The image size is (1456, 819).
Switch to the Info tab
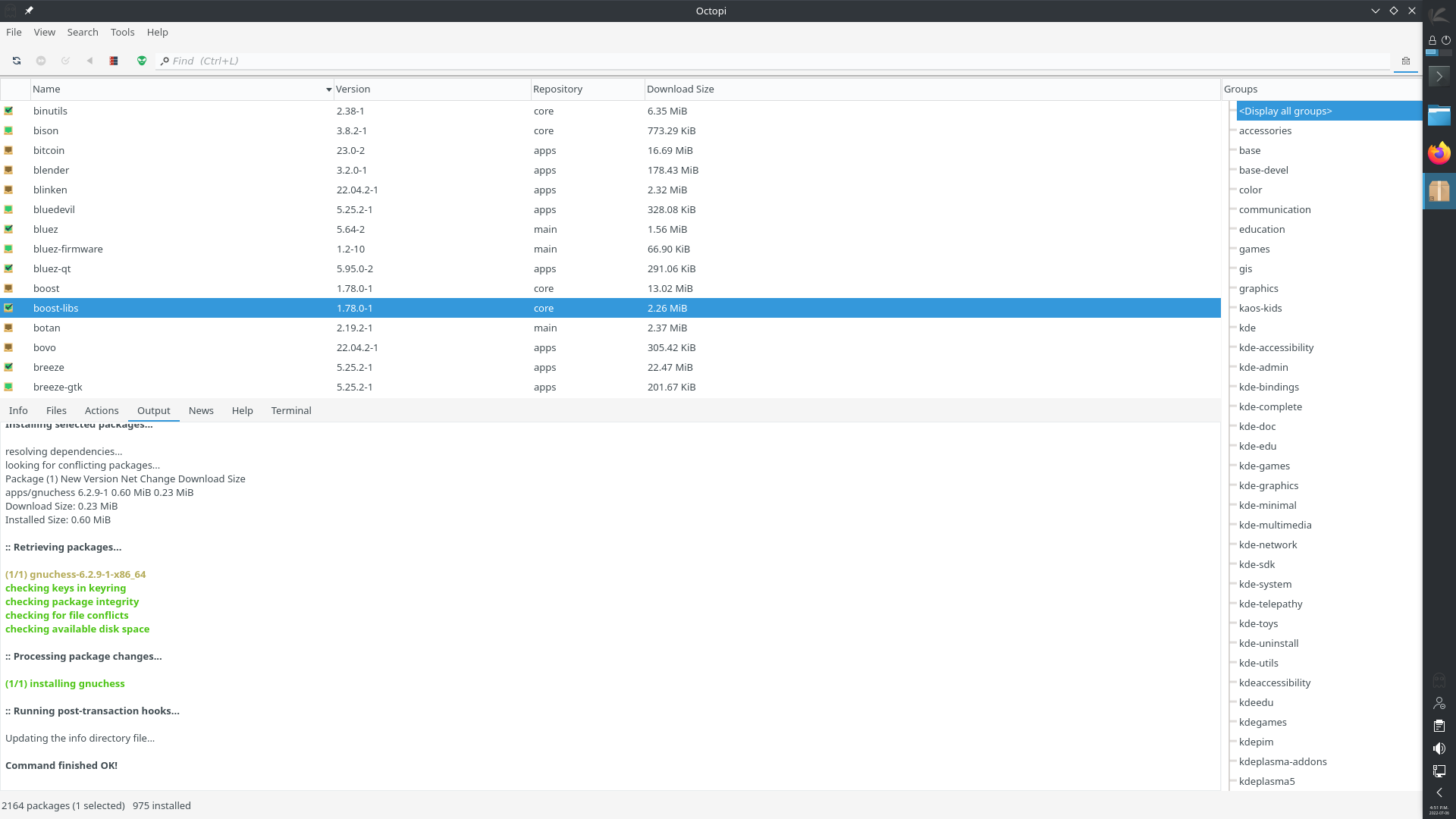[x=18, y=410]
